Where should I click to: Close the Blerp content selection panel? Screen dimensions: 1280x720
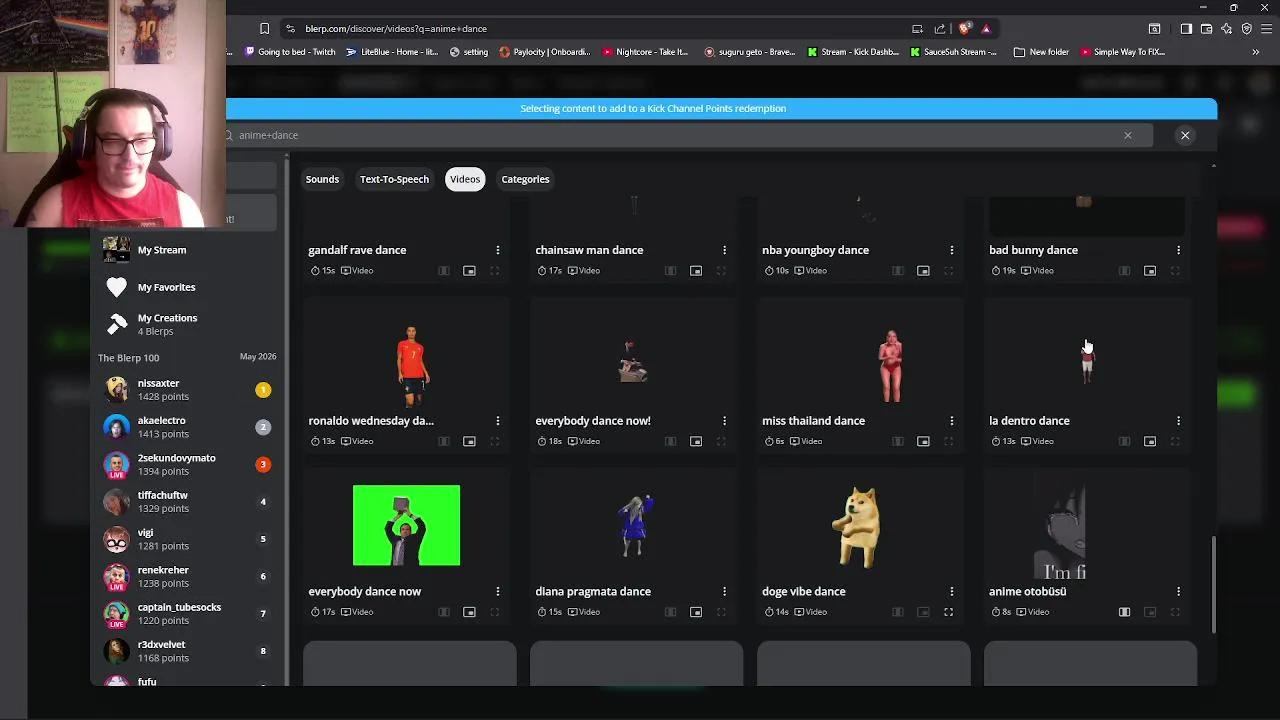[1185, 135]
